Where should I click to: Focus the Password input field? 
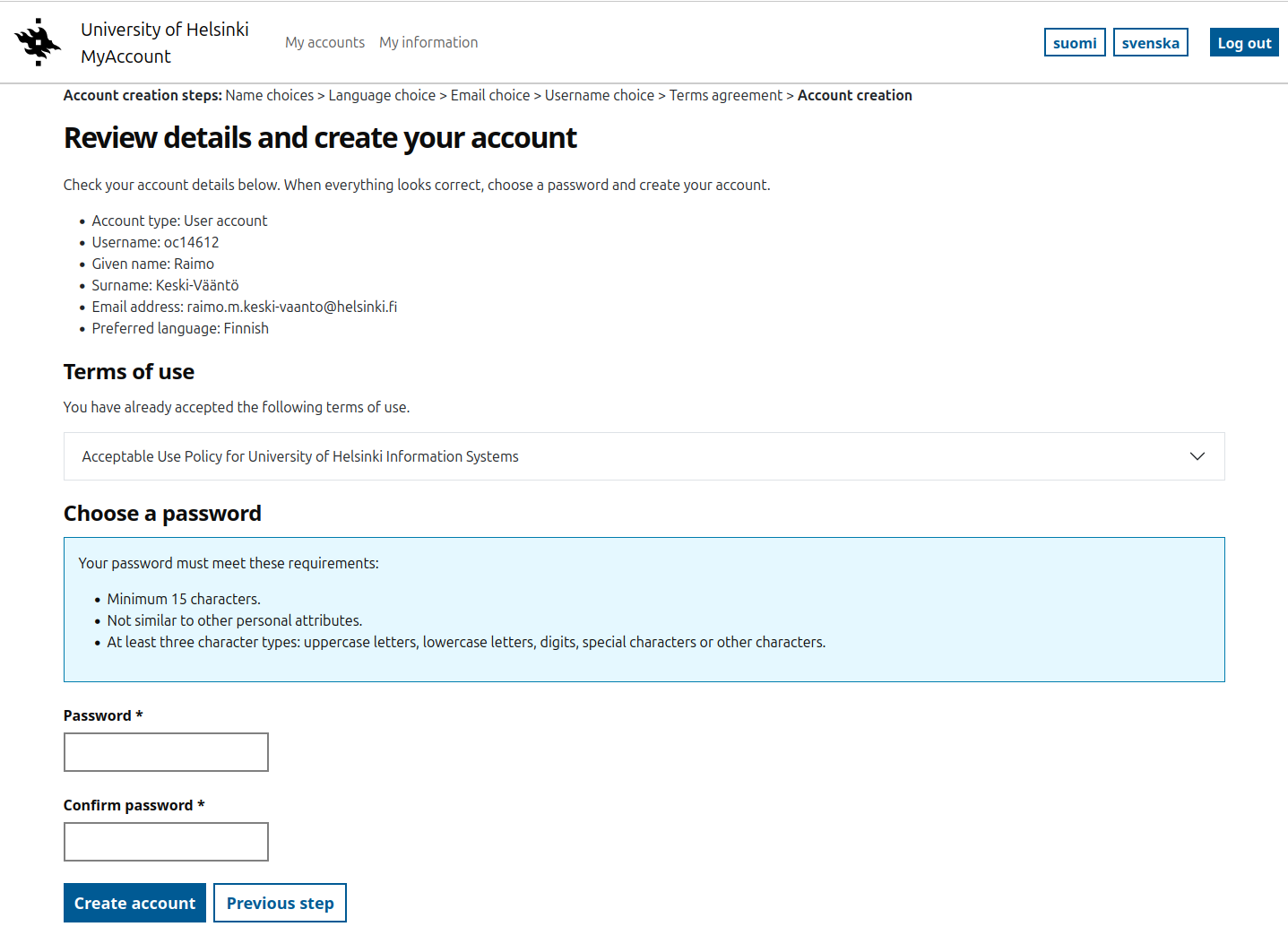[166, 752]
